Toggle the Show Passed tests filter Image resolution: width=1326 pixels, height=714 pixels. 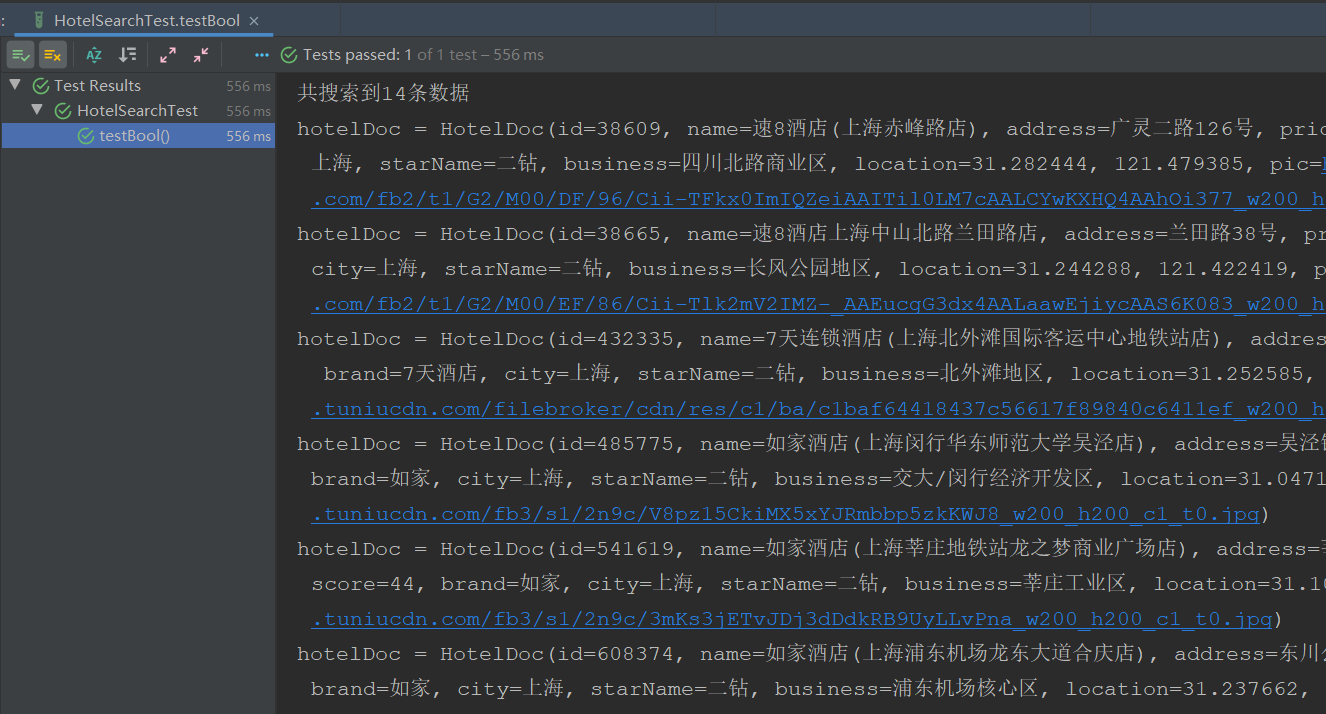click(20, 55)
